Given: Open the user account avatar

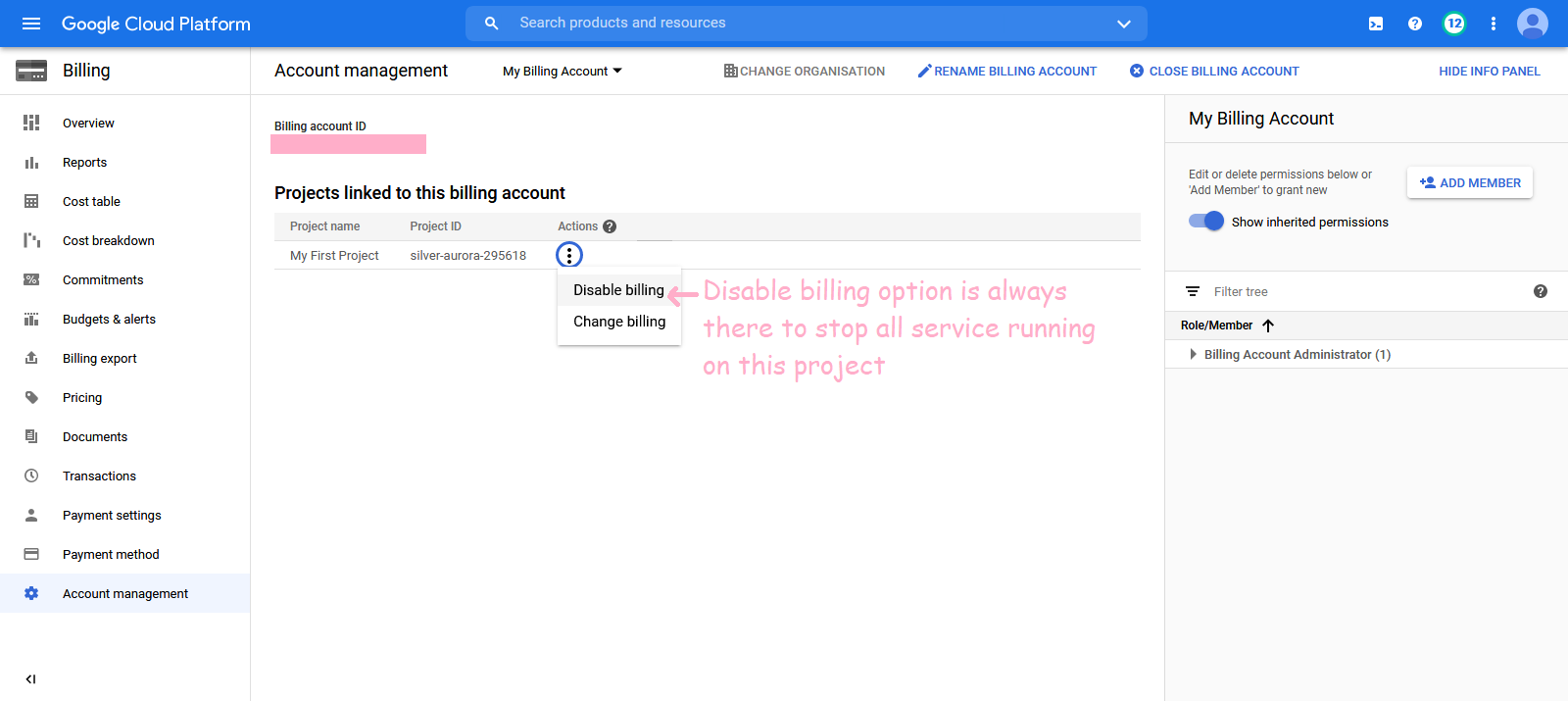Looking at the screenshot, I should 1533,24.
